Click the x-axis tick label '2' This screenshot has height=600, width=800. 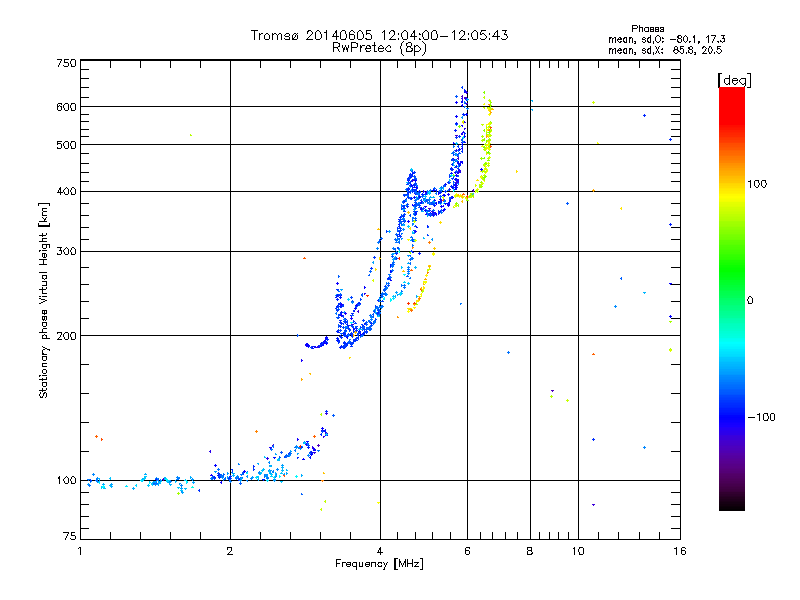pos(230,551)
